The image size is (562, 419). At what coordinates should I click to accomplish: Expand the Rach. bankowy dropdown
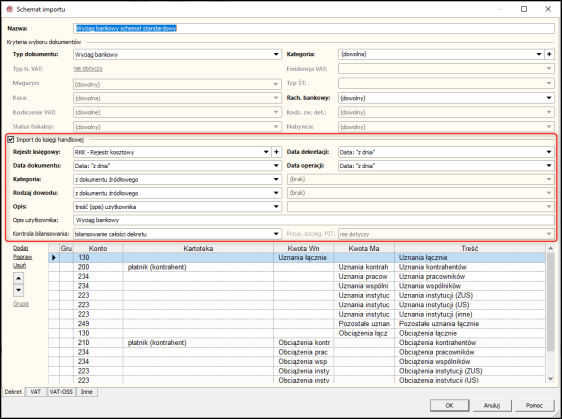click(x=549, y=98)
